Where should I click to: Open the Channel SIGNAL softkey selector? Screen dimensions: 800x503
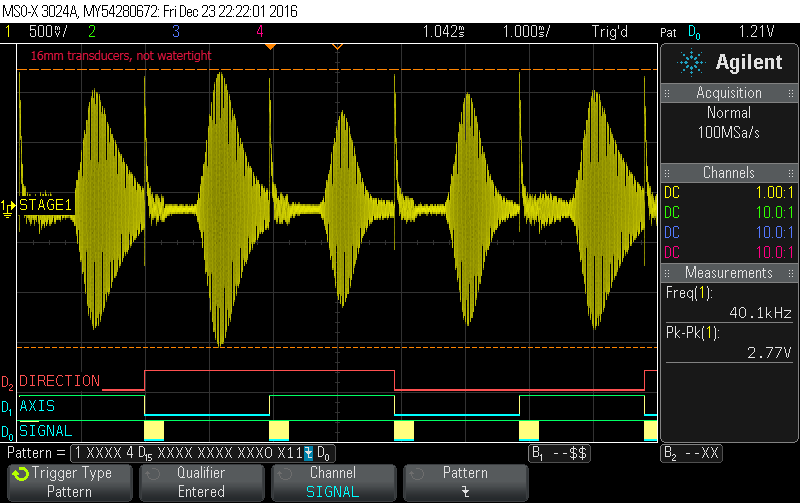coord(333,482)
